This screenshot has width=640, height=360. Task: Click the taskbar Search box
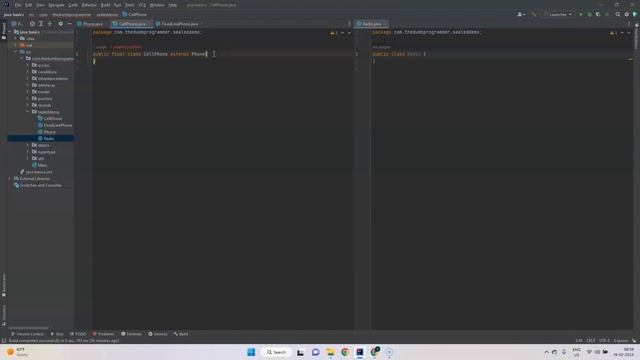pyautogui.click(x=276, y=352)
